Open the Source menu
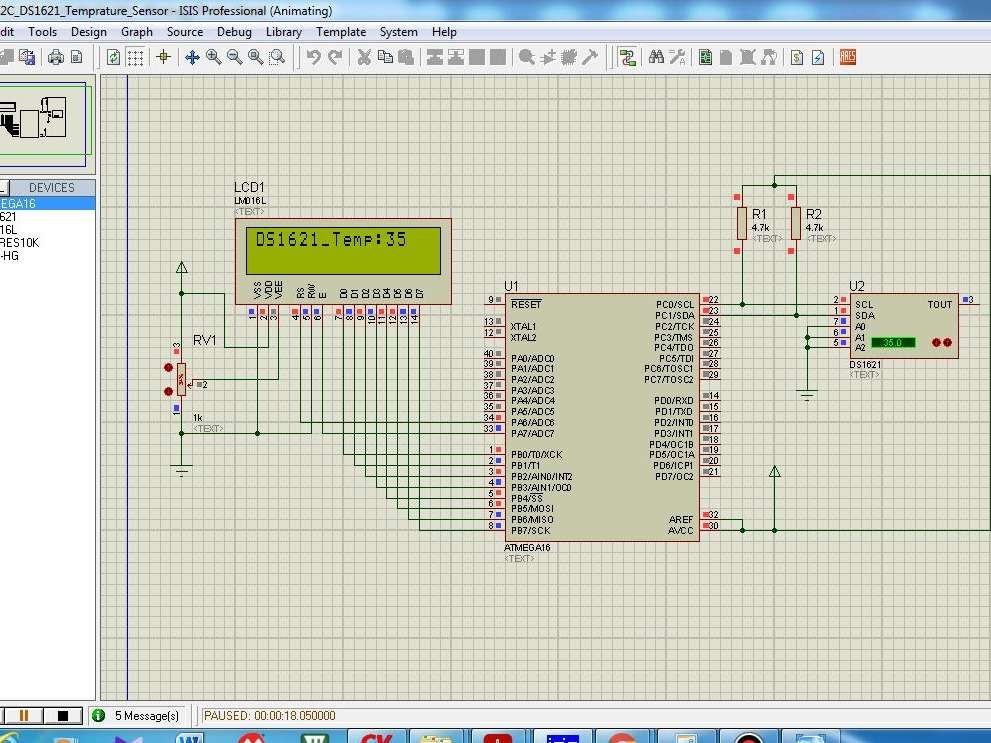This screenshot has width=991, height=743. [x=185, y=32]
